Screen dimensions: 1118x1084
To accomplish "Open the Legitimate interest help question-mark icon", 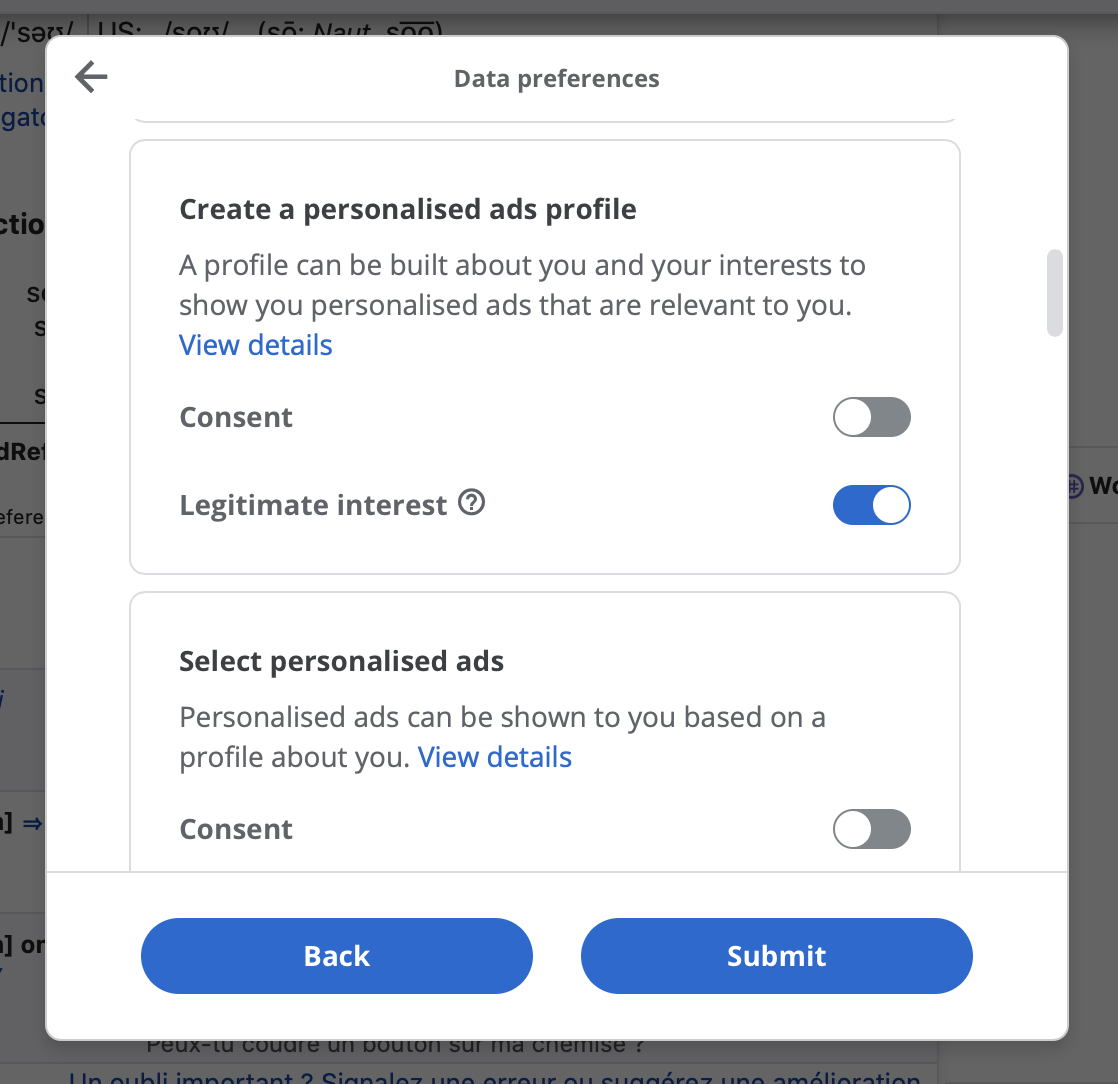I will [x=471, y=503].
